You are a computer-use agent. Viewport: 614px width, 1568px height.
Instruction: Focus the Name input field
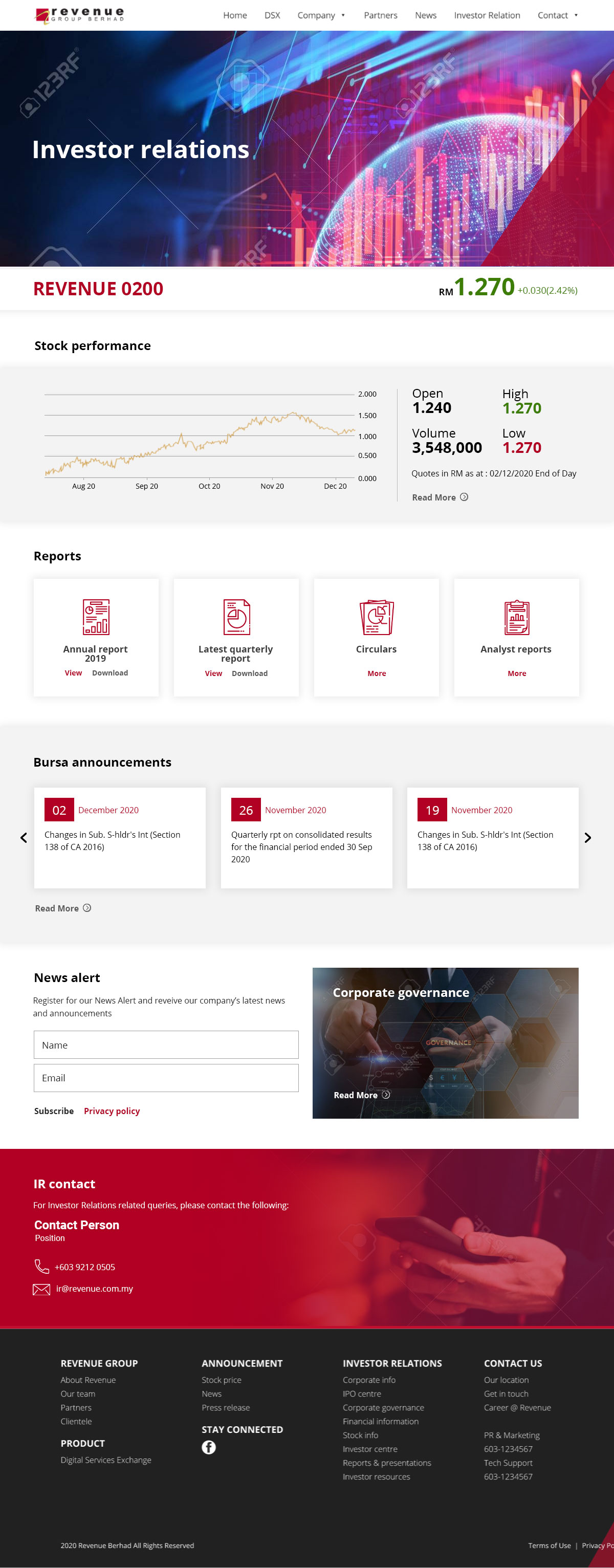pos(166,1044)
